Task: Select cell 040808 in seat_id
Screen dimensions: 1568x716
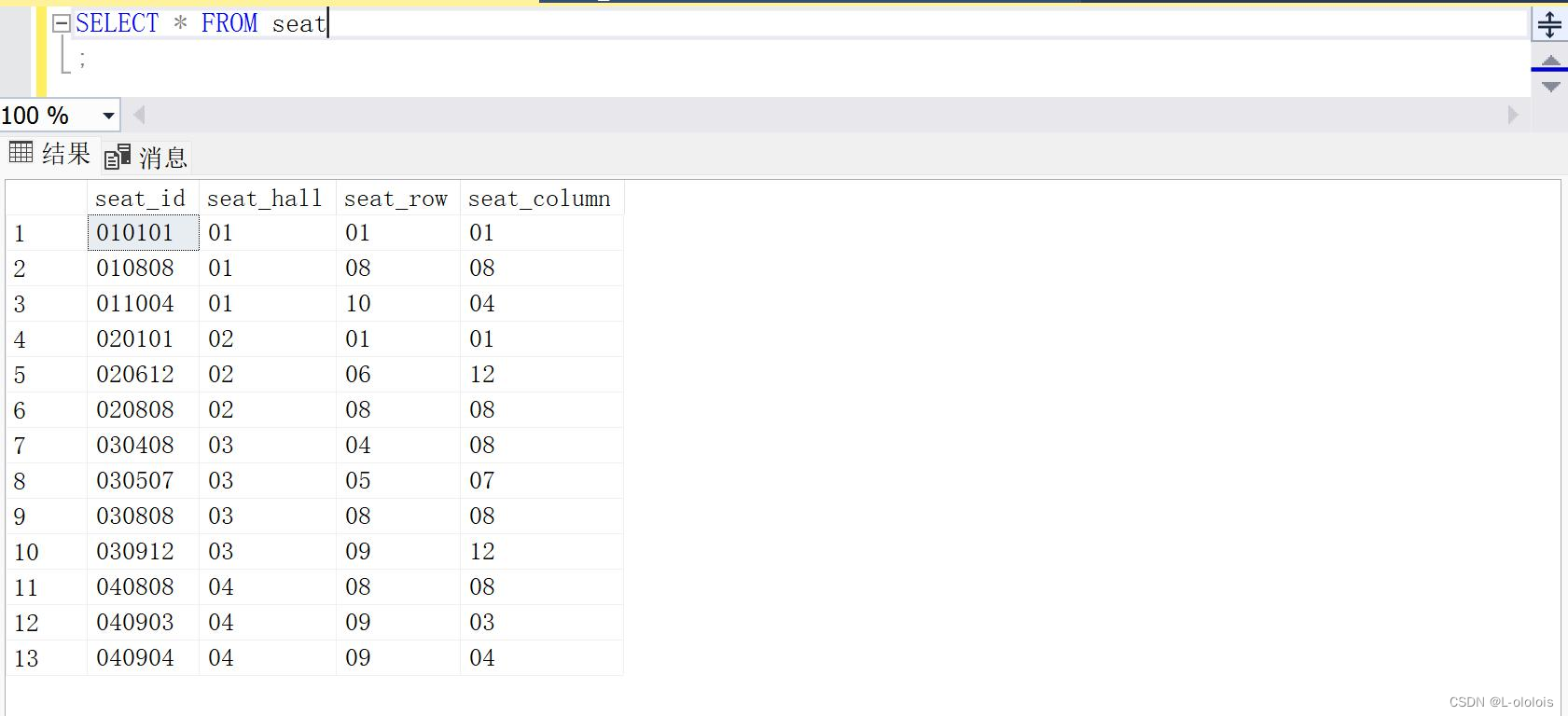Action: 143,587
